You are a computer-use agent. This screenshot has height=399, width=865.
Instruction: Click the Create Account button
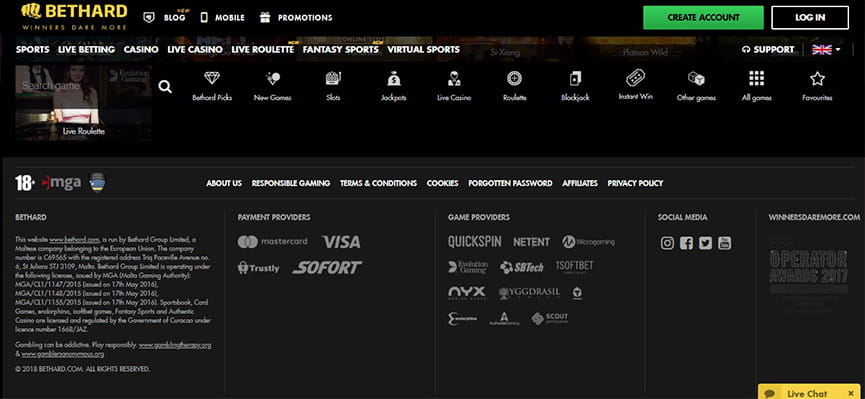click(x=703, y=18)
